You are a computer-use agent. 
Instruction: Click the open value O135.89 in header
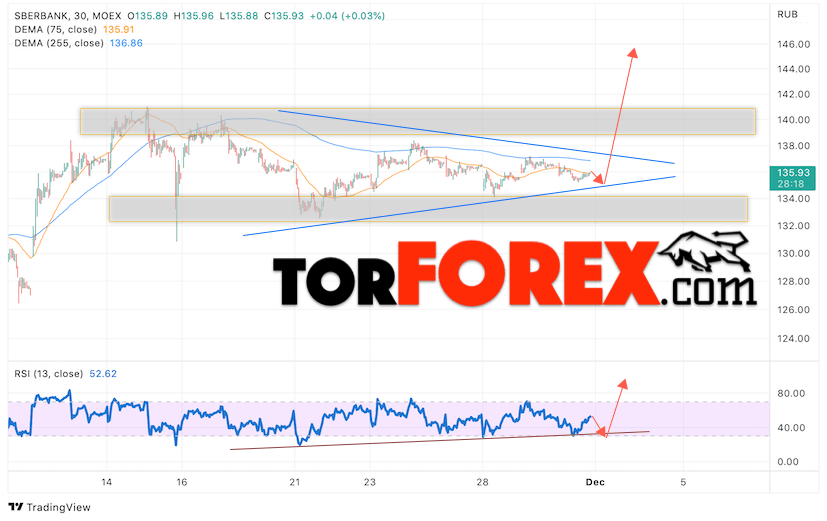point(147,16)
